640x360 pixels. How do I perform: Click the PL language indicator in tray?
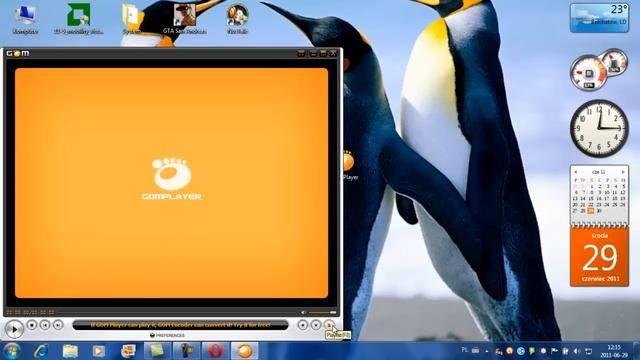tap(464, 350)
